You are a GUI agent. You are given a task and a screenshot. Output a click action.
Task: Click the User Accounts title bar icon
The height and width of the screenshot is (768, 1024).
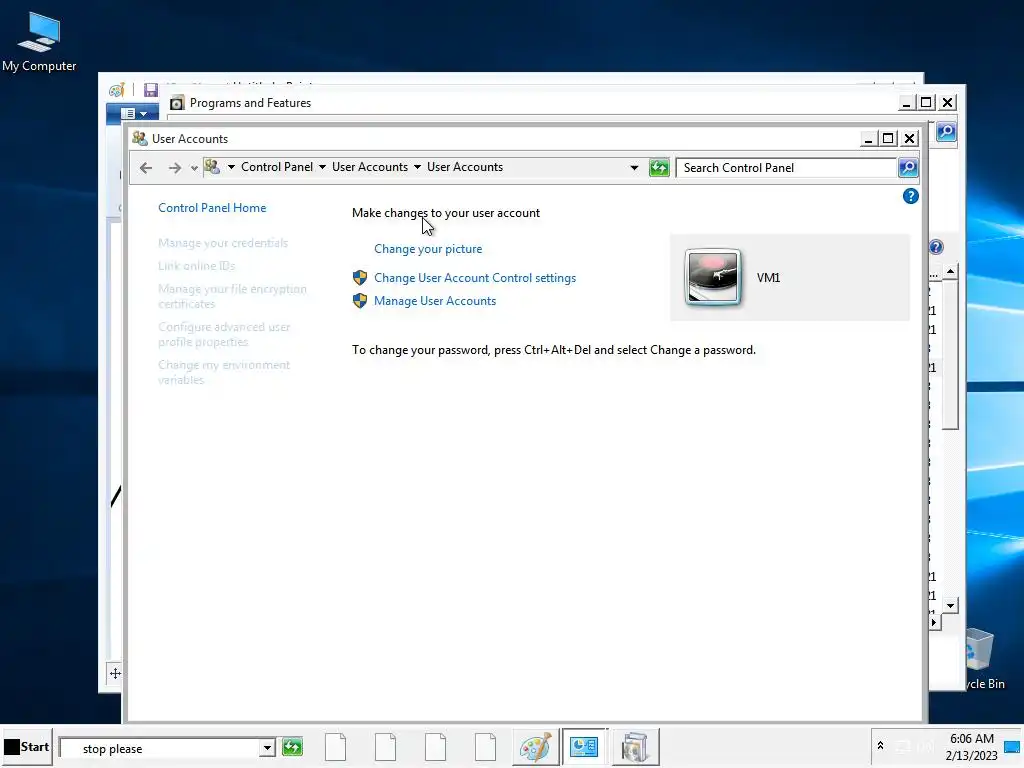coord(140,138)
